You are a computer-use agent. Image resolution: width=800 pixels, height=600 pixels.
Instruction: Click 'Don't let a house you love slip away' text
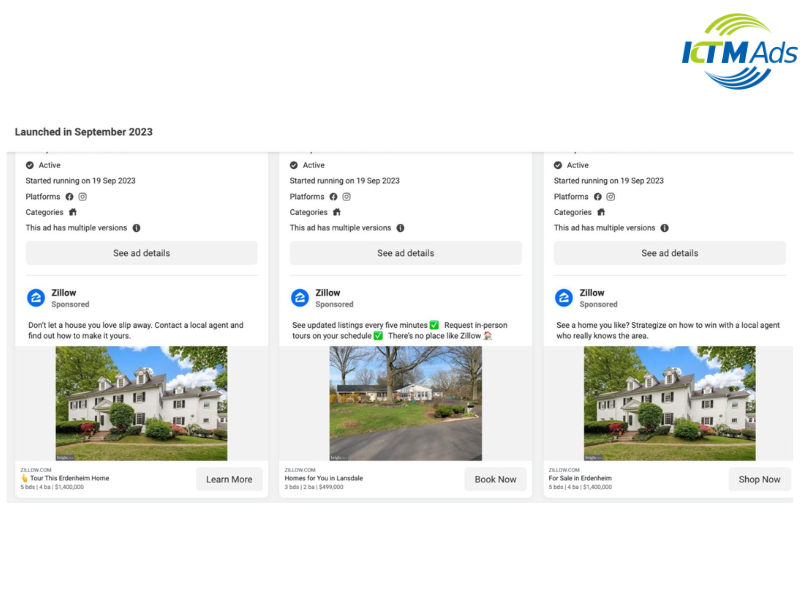[90, 326]
